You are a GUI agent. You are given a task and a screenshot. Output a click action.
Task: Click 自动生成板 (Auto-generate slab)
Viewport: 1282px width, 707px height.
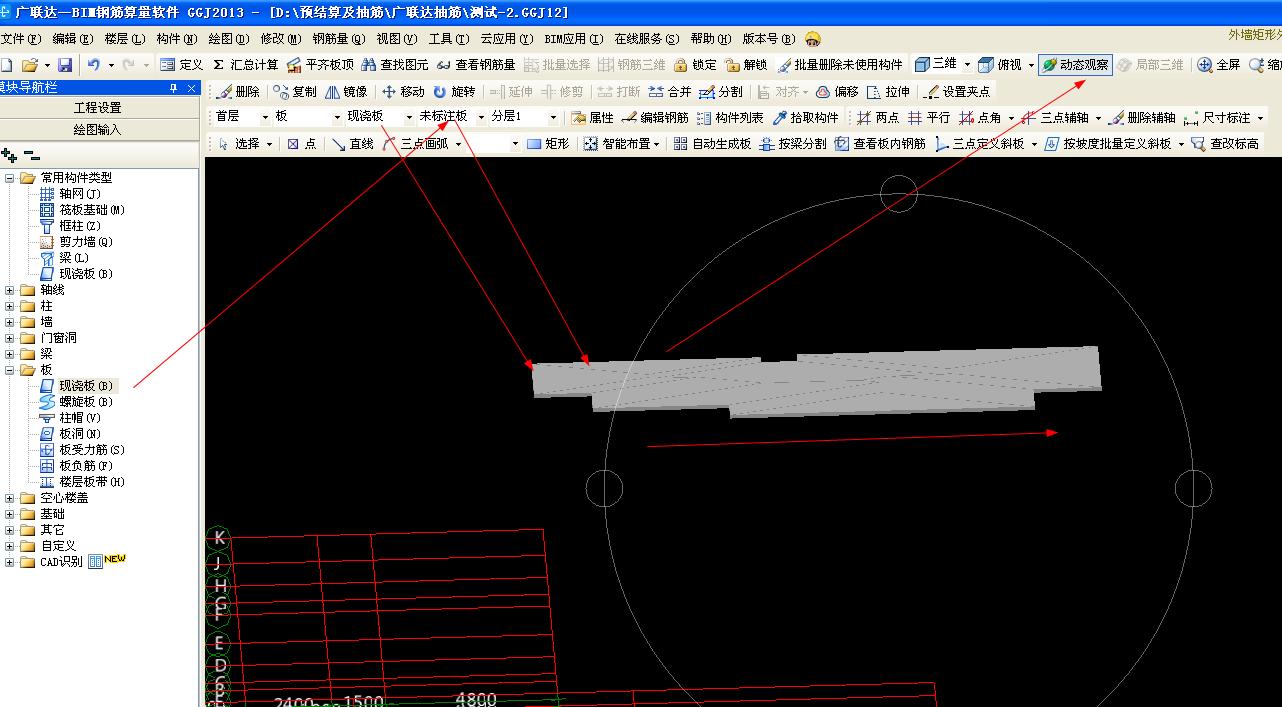[x=712, y=144]
